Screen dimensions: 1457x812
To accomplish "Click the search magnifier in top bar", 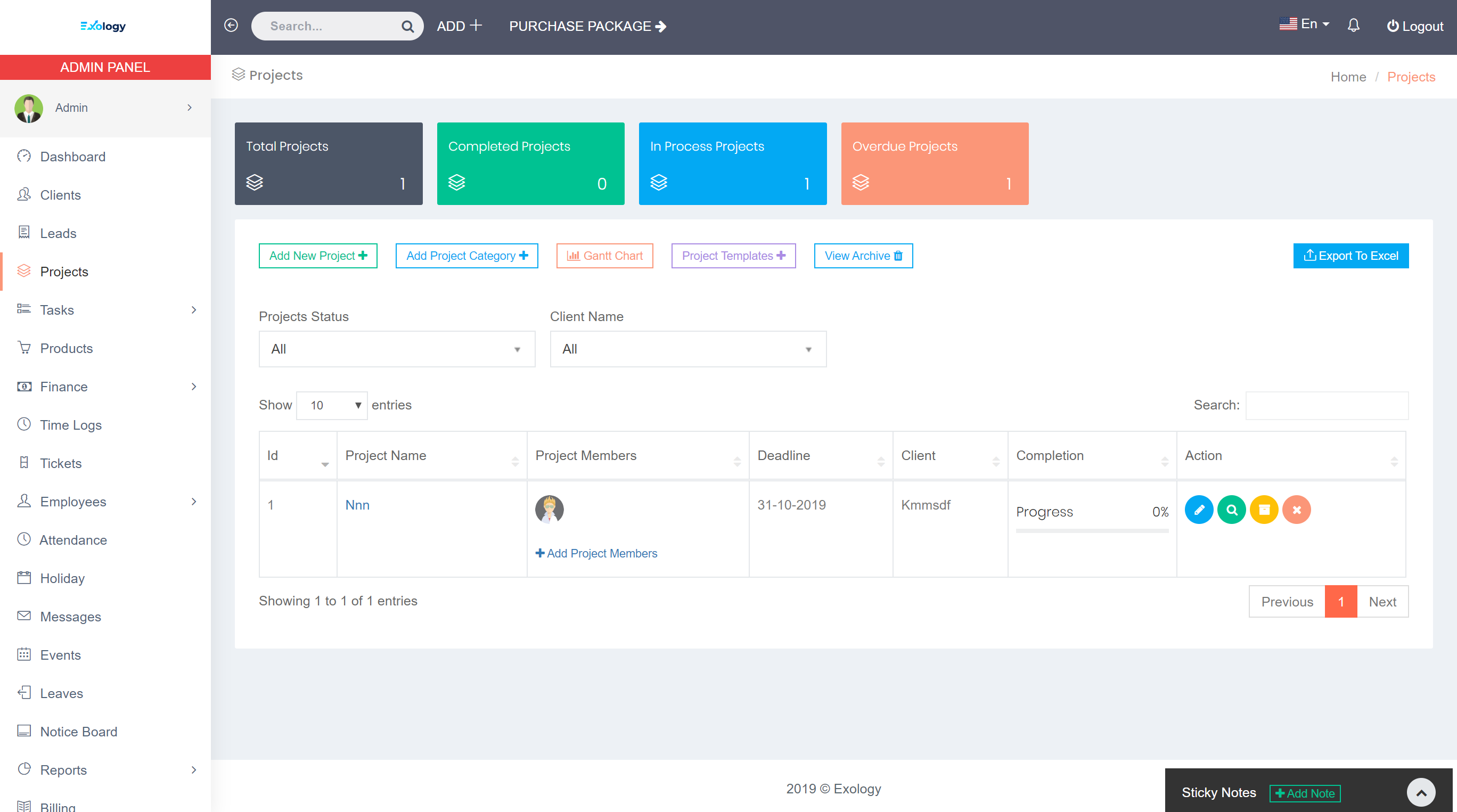I will click(x=407, y=26).
